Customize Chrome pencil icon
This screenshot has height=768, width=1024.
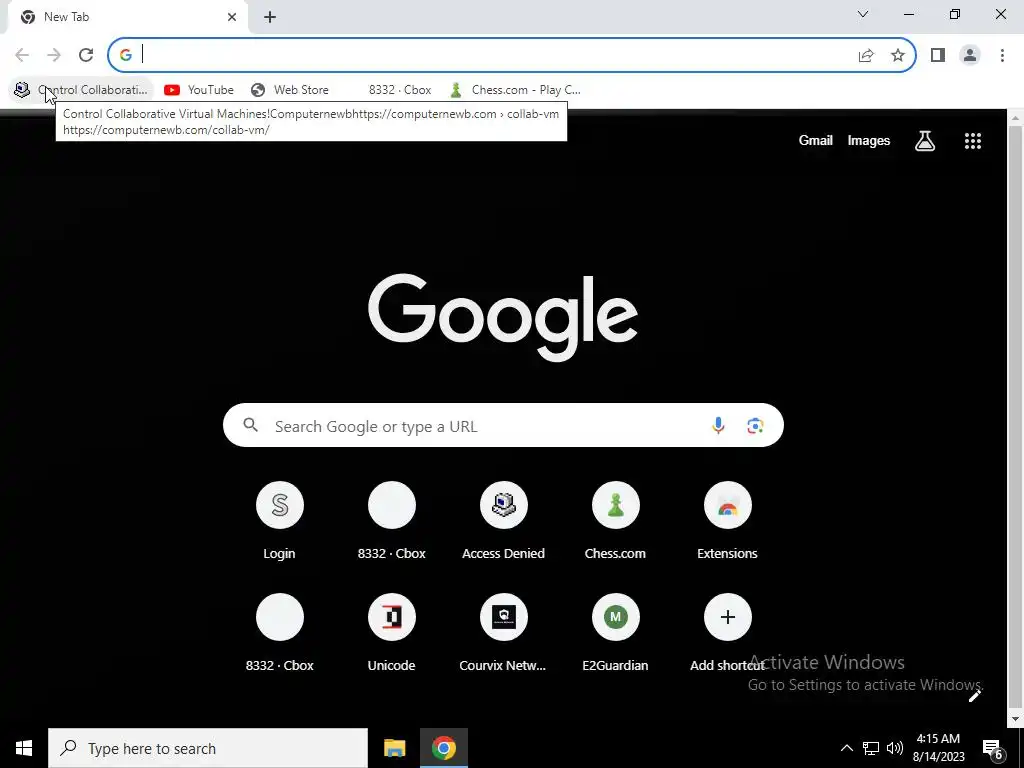tap(974, 696)
